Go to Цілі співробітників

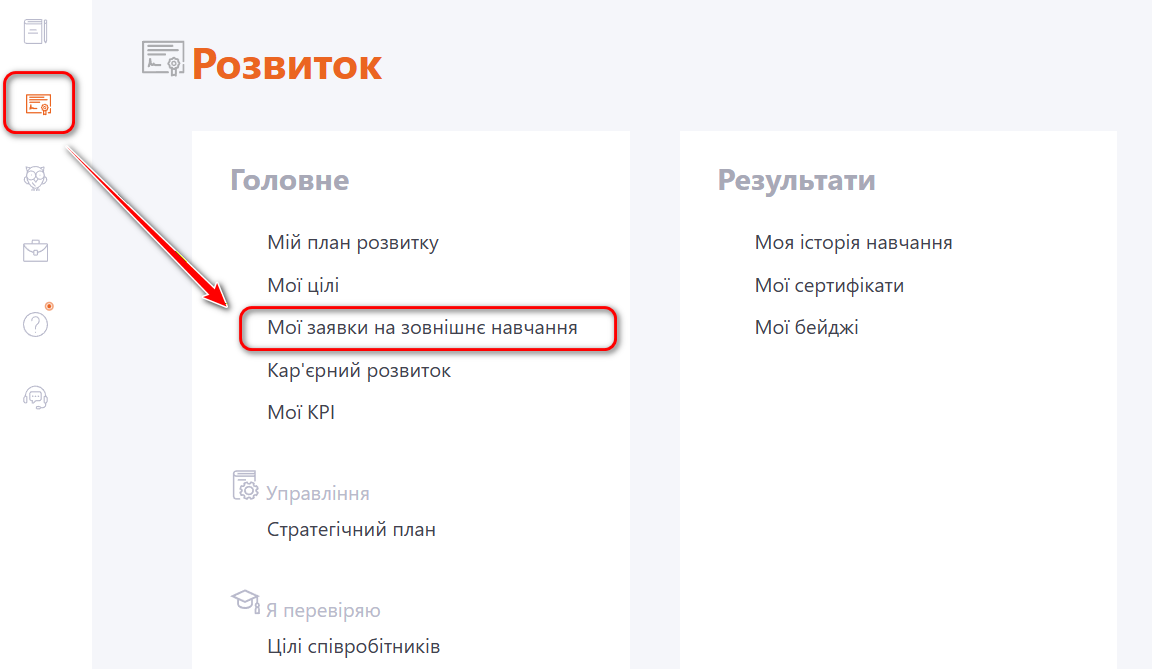coord(354,646)
